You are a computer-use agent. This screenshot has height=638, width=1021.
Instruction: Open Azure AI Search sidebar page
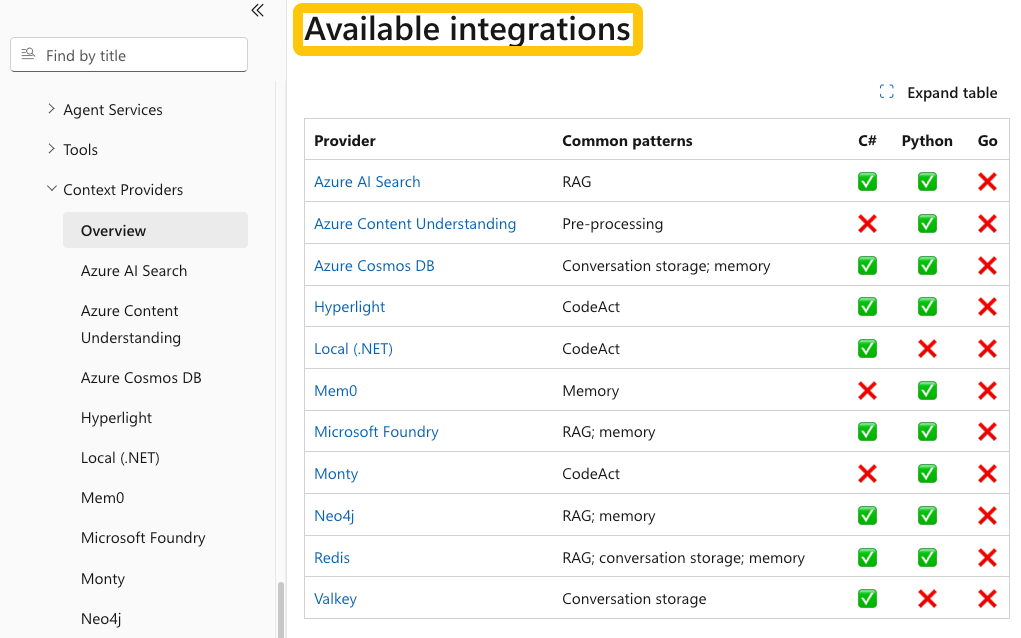tap(133, 271)
